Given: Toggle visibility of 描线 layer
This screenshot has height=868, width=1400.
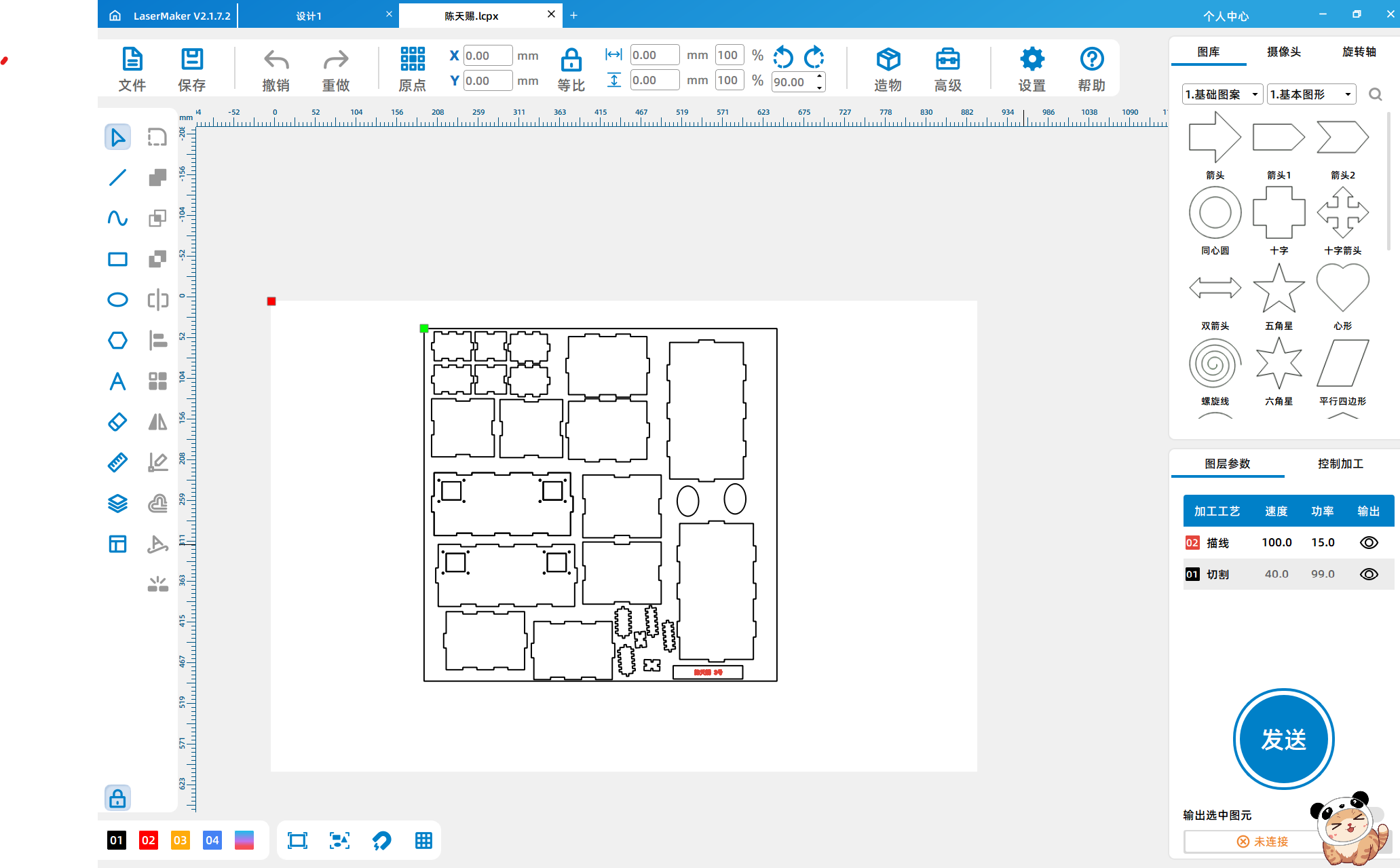Looking at the screenshot, I should [1369, 542].
